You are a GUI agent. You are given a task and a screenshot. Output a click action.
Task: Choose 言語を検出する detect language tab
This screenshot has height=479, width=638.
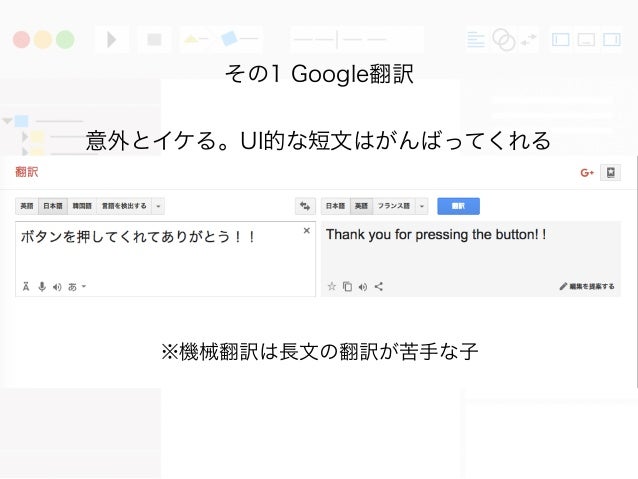tap(124, 206)
